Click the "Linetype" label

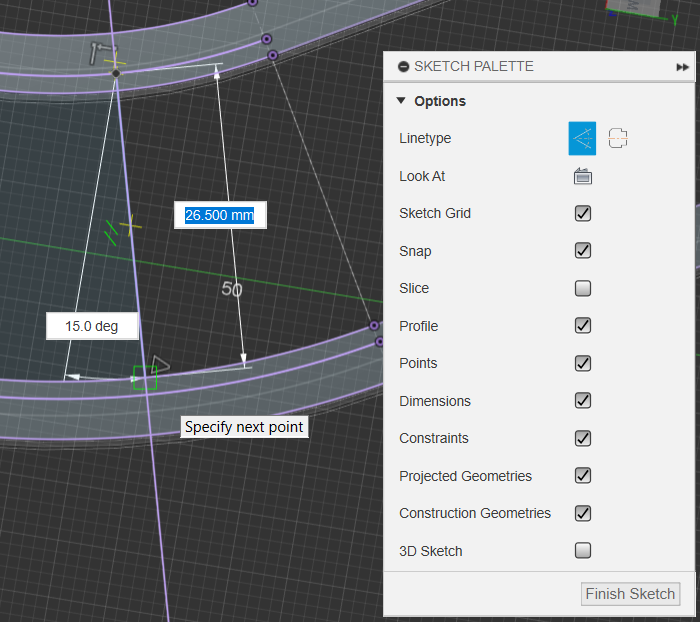tap(425, 138)
